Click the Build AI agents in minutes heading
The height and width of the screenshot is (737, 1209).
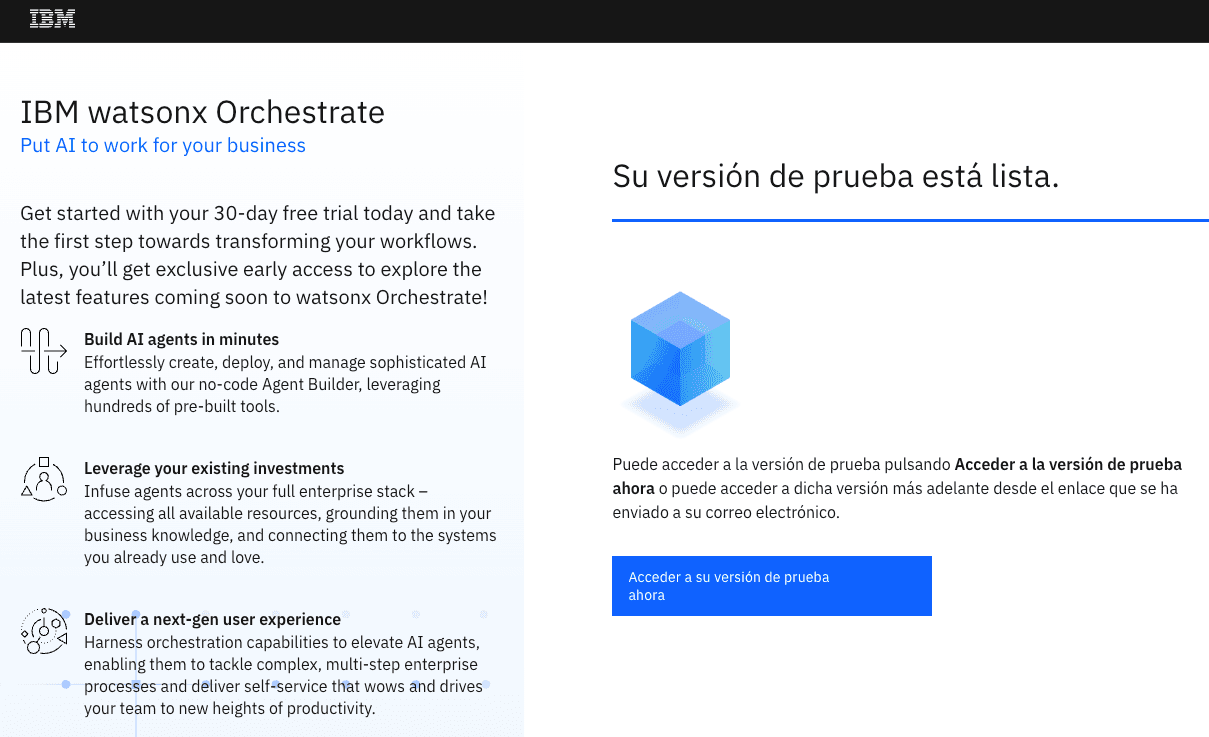(x=181, y=339)
